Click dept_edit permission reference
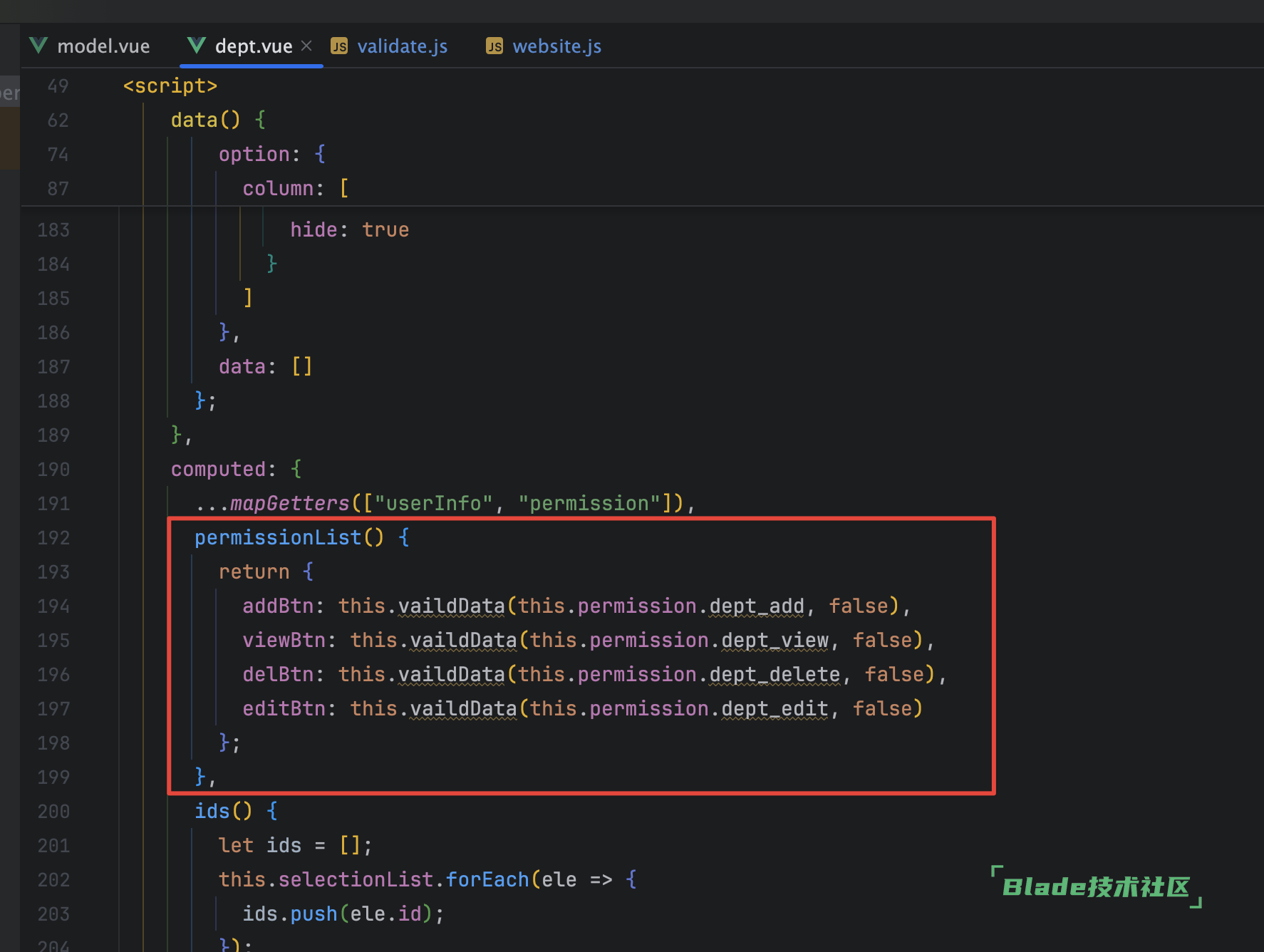 (x=775, y=708)
